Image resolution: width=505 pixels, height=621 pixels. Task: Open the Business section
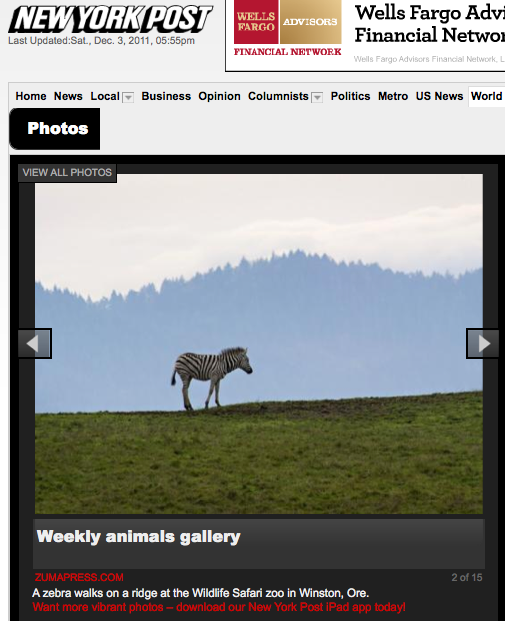166,96
